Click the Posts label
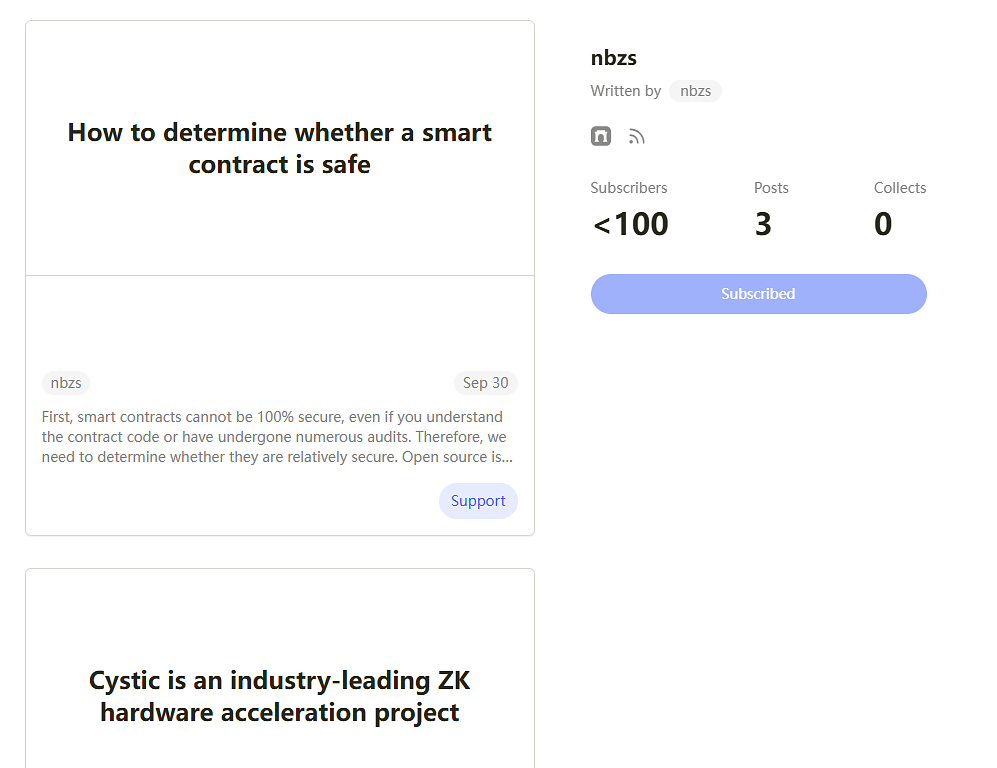Image resolution: width=997 pixels, height=768 pixels. click(771, 188)
